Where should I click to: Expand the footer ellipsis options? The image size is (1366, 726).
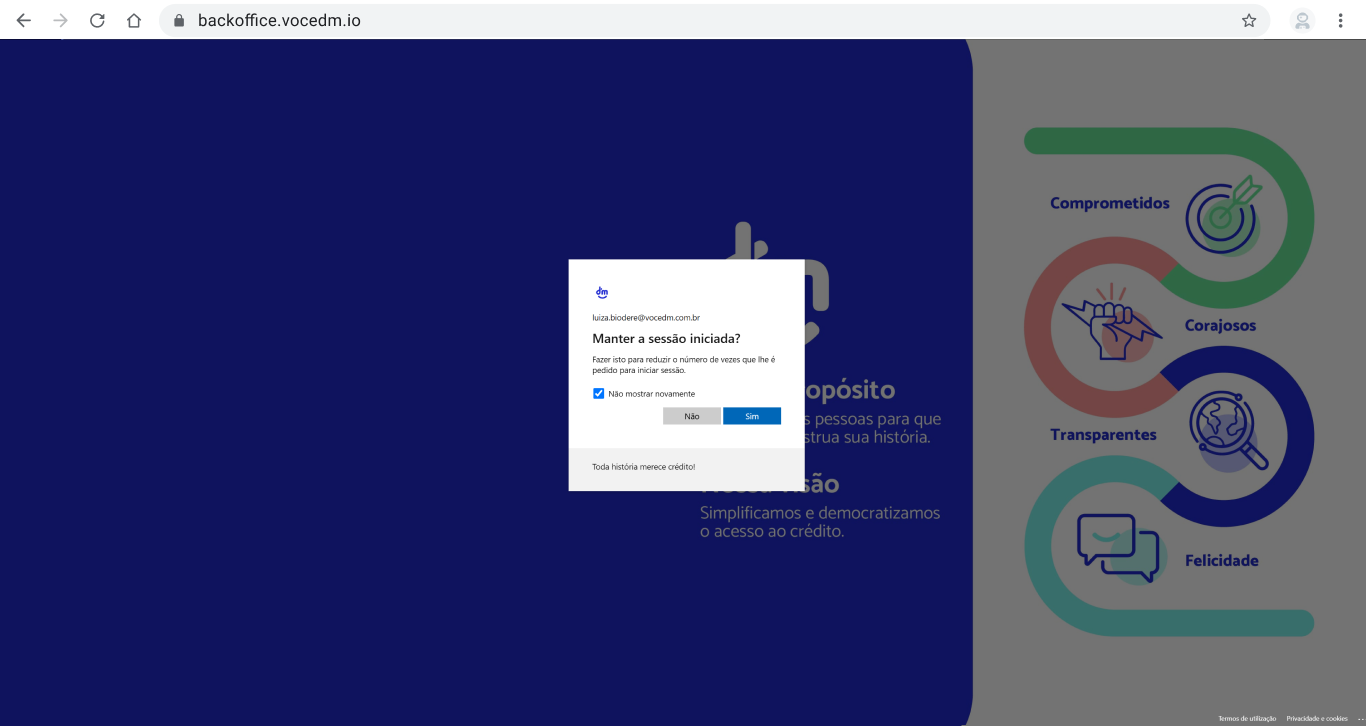1360,718
